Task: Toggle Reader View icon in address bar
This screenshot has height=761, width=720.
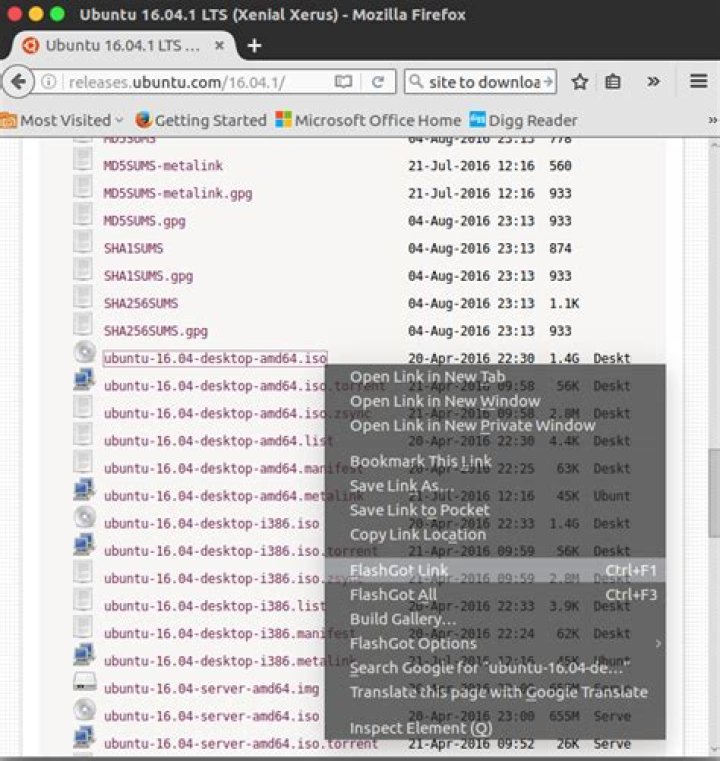Action: tap(343, 82)
